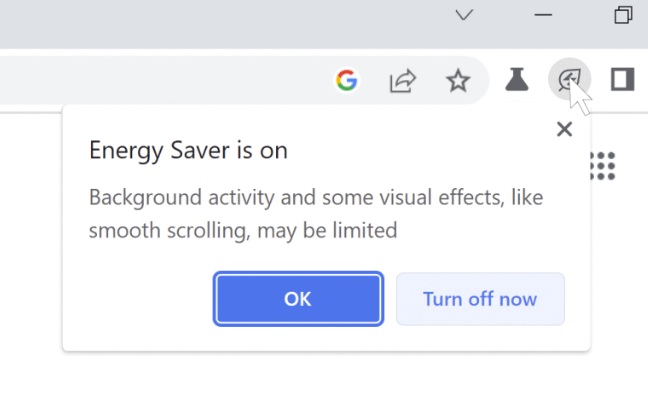Expand the tab search chevron
648x395 pixels.
pos(464,15)
